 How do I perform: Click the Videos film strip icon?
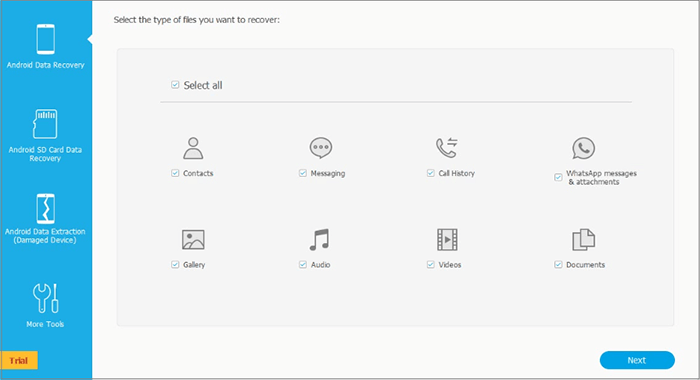pyautogui.click(x=447, y=240)
